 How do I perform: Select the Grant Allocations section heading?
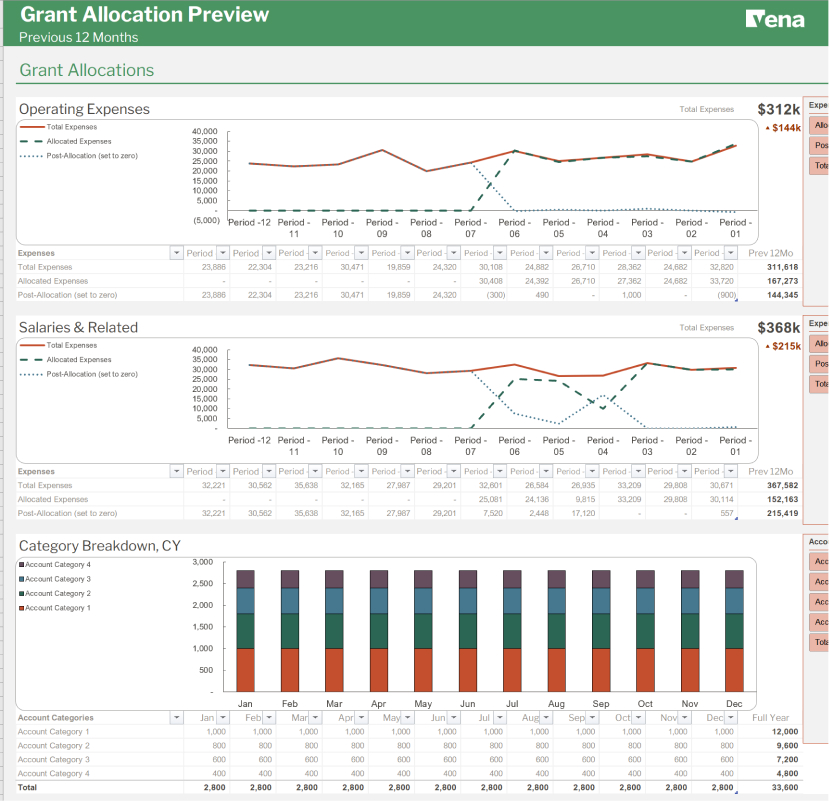[x=87, y=70]
